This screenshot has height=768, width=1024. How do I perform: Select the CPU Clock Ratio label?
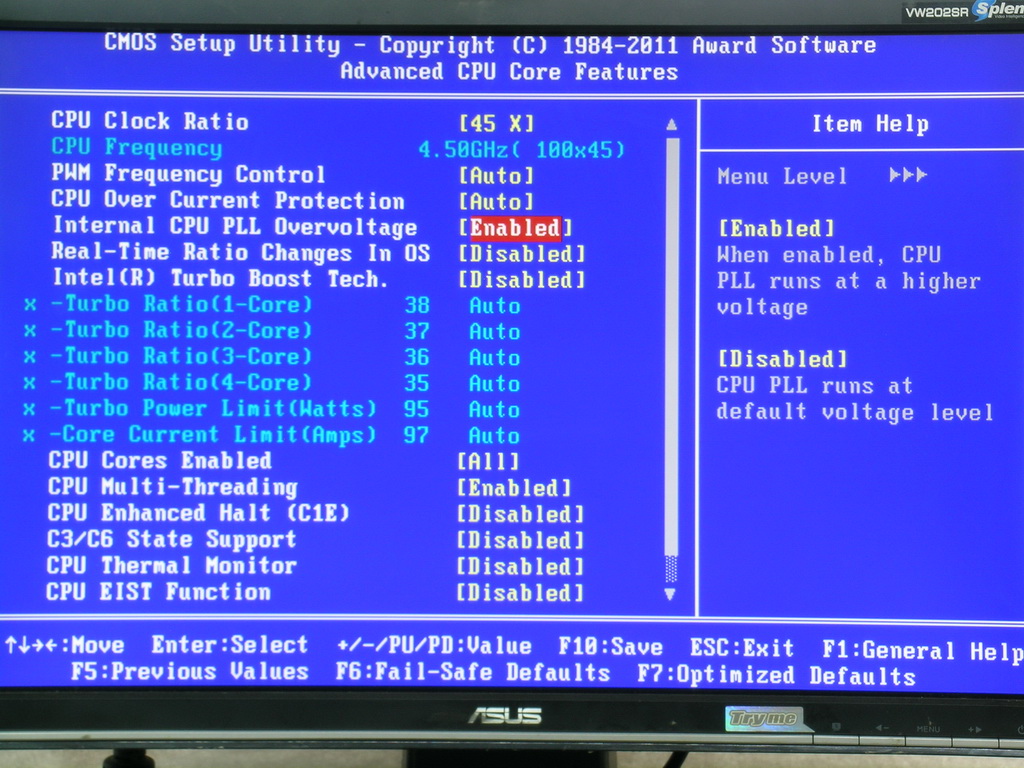[150, 121]
